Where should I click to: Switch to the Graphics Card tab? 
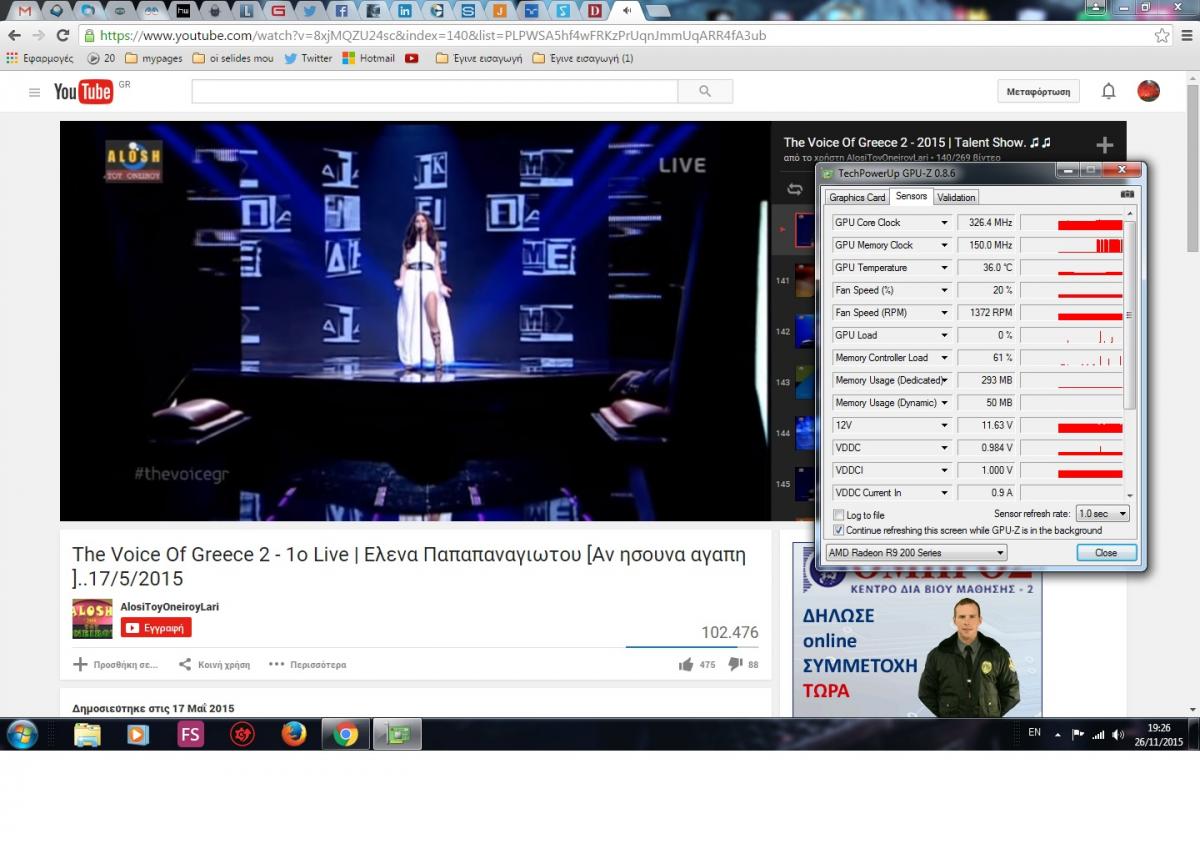tap(857, 197)
